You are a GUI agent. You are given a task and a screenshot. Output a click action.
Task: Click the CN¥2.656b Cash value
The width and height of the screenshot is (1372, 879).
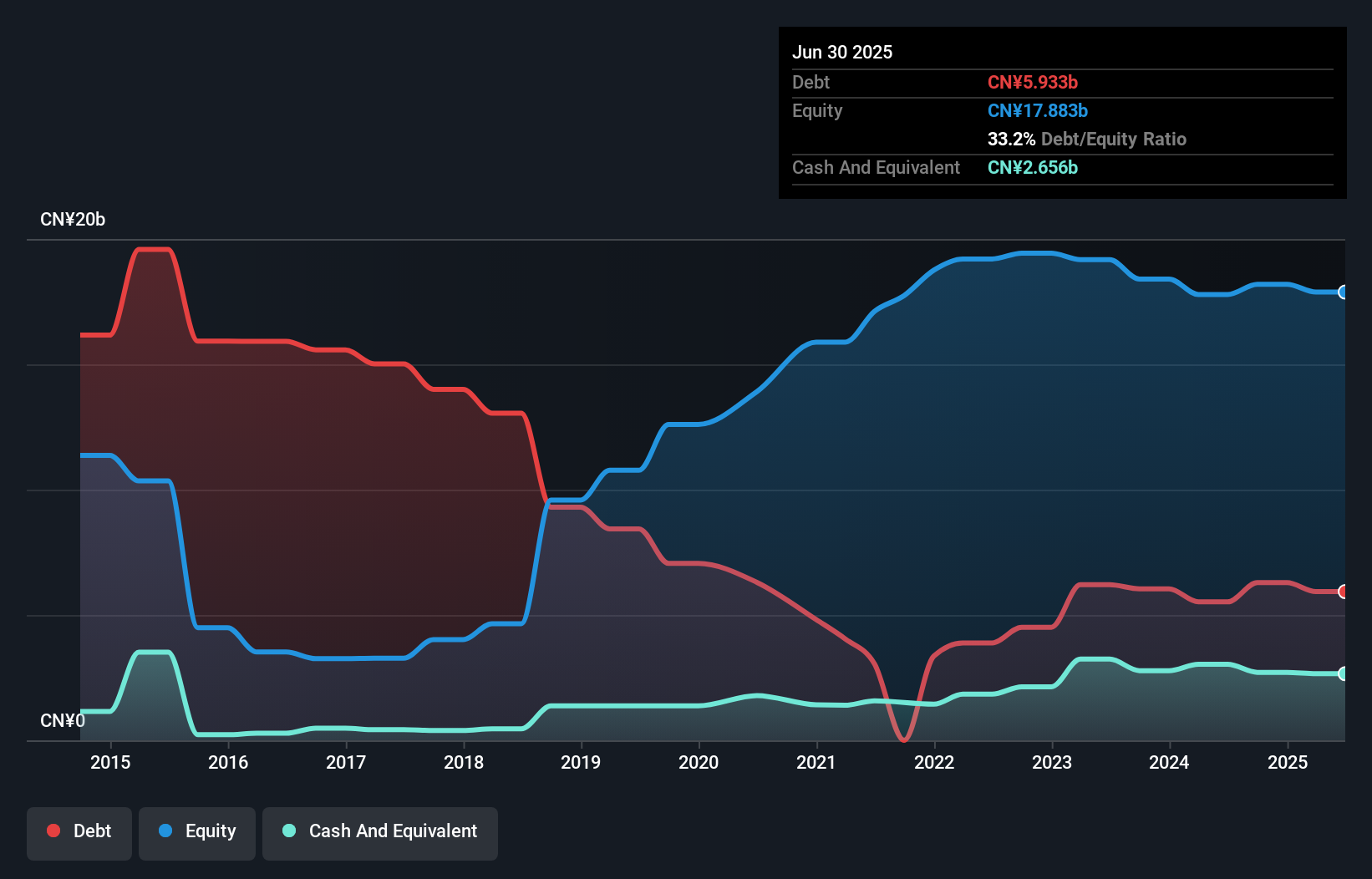pos(1034,167)
